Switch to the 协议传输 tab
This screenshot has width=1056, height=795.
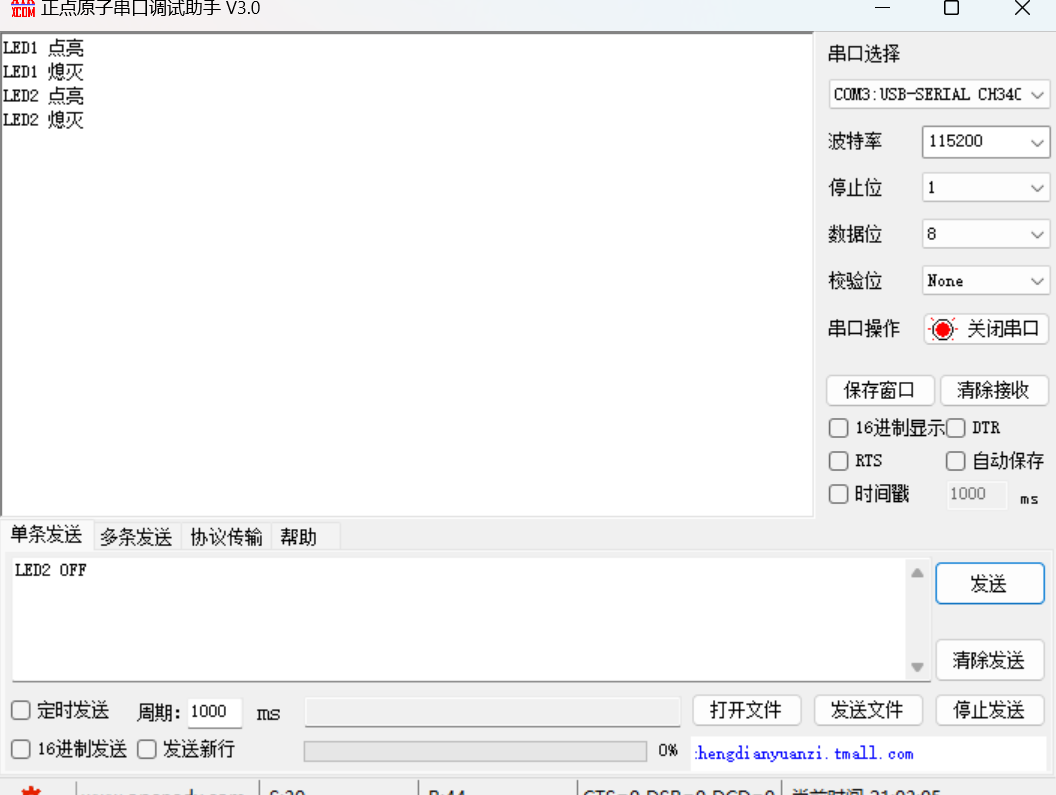(226, 537)
